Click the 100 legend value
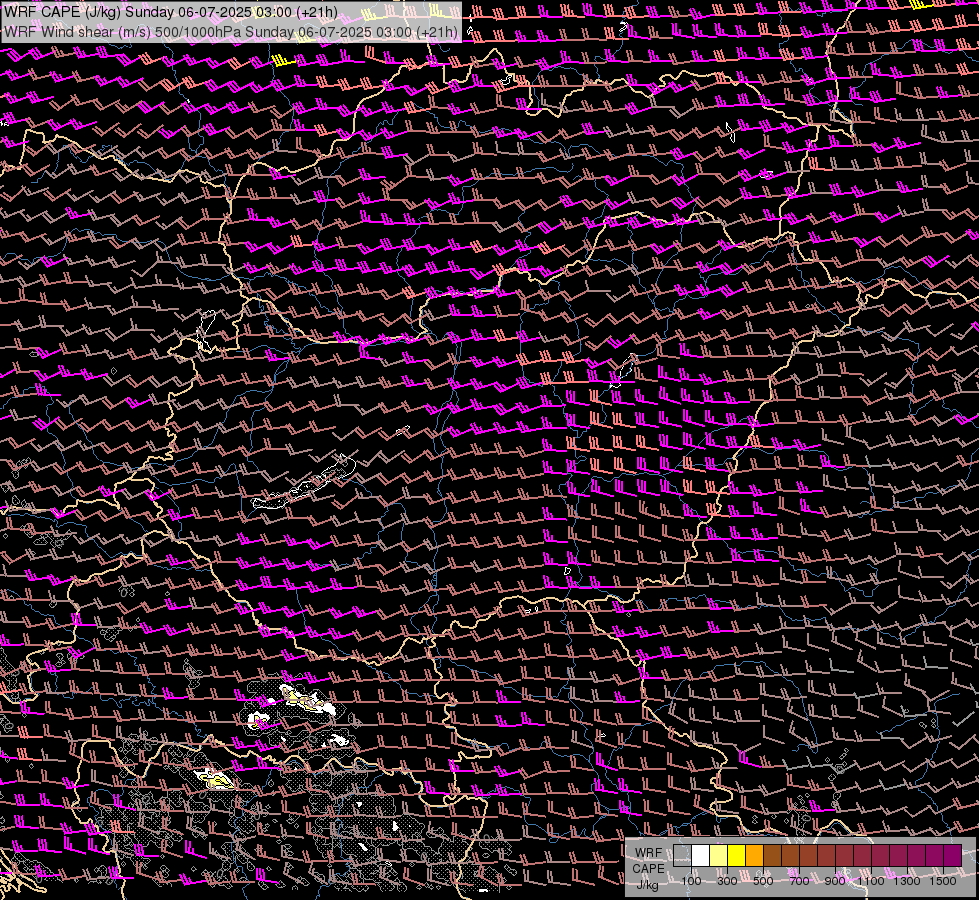The width and height of the screenshot is (979, 900). 691,881
